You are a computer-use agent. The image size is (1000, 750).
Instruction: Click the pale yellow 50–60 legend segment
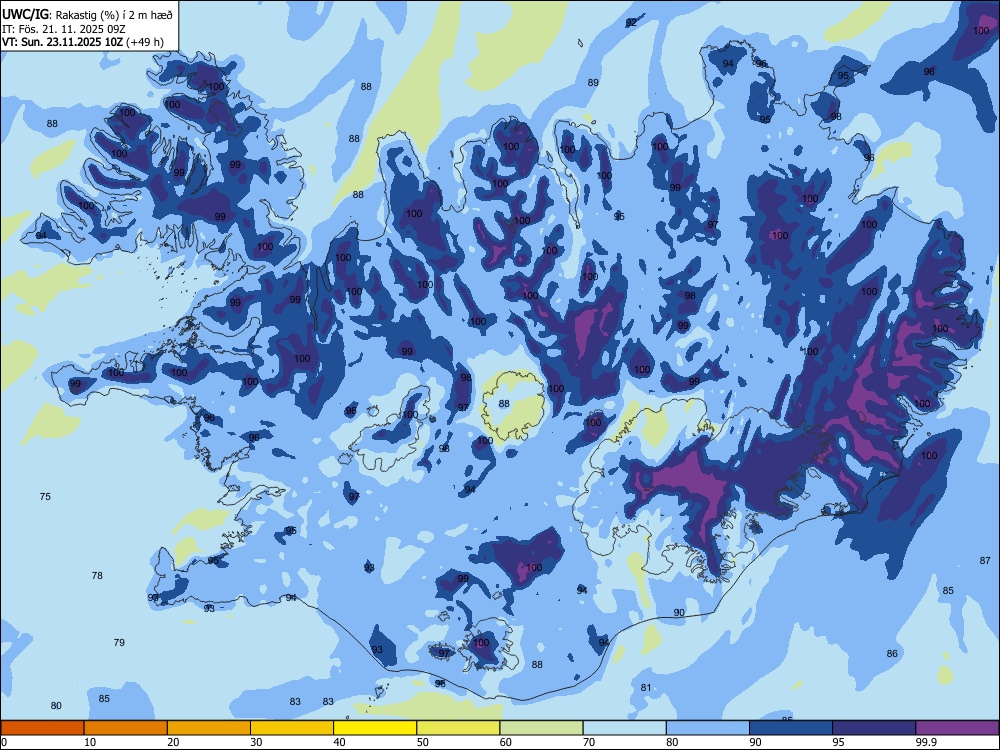click(x=458, y=728)
